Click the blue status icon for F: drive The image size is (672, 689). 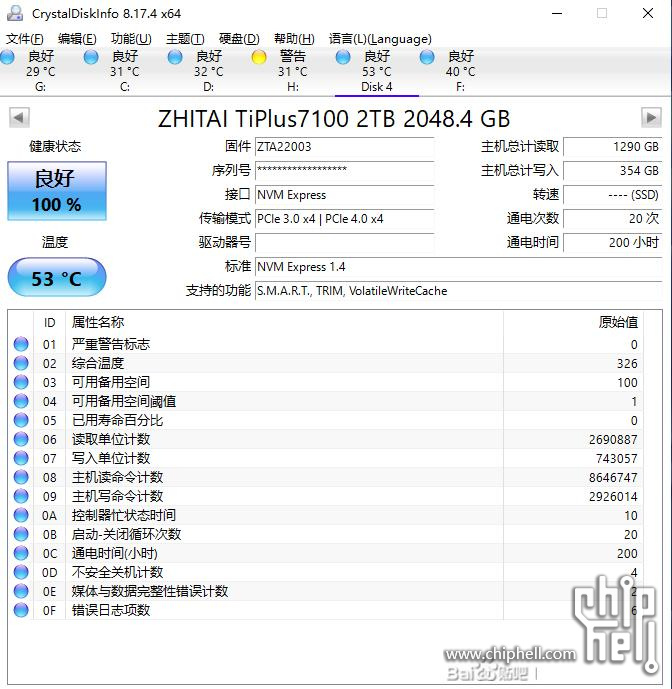tap(427, 57)
